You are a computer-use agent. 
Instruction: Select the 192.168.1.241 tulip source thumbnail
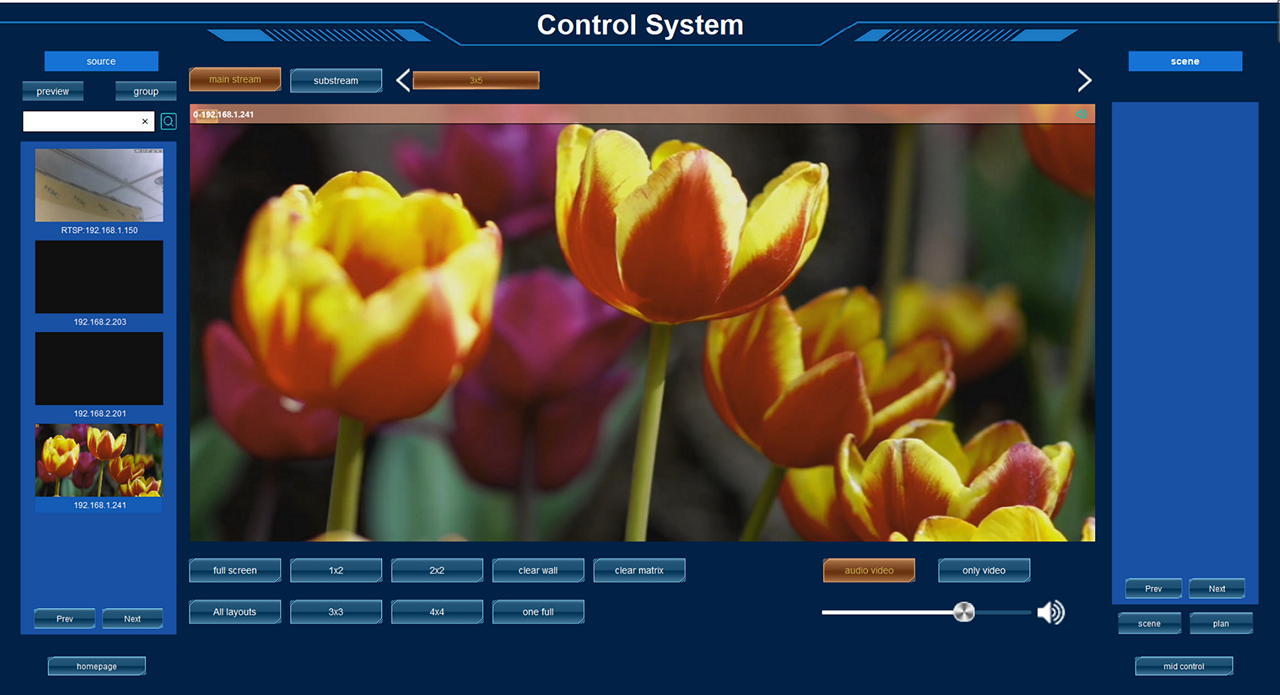pos(99,460)
